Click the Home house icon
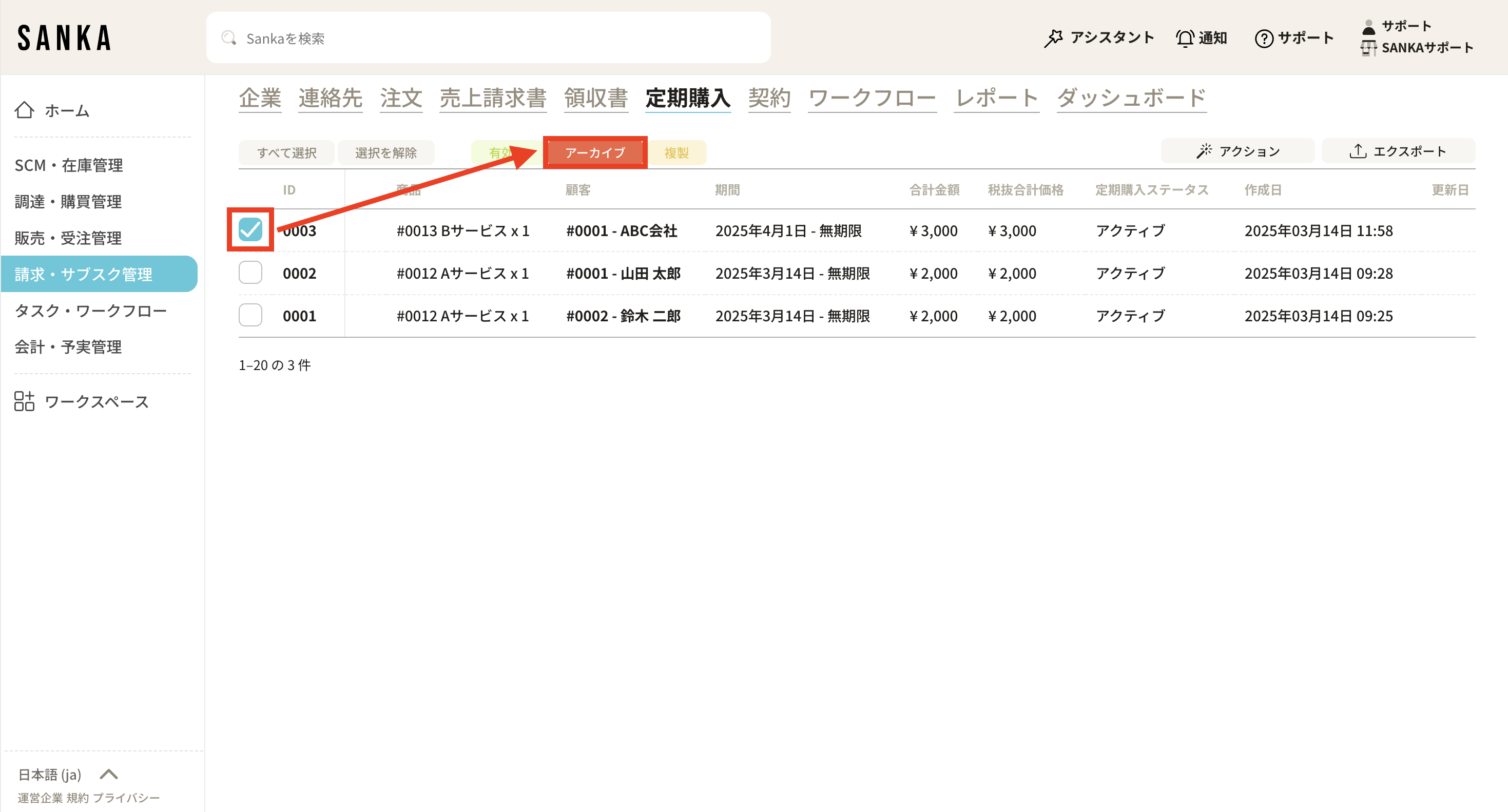The width and height of the screenshot is (1508, 812). point(25,110)
